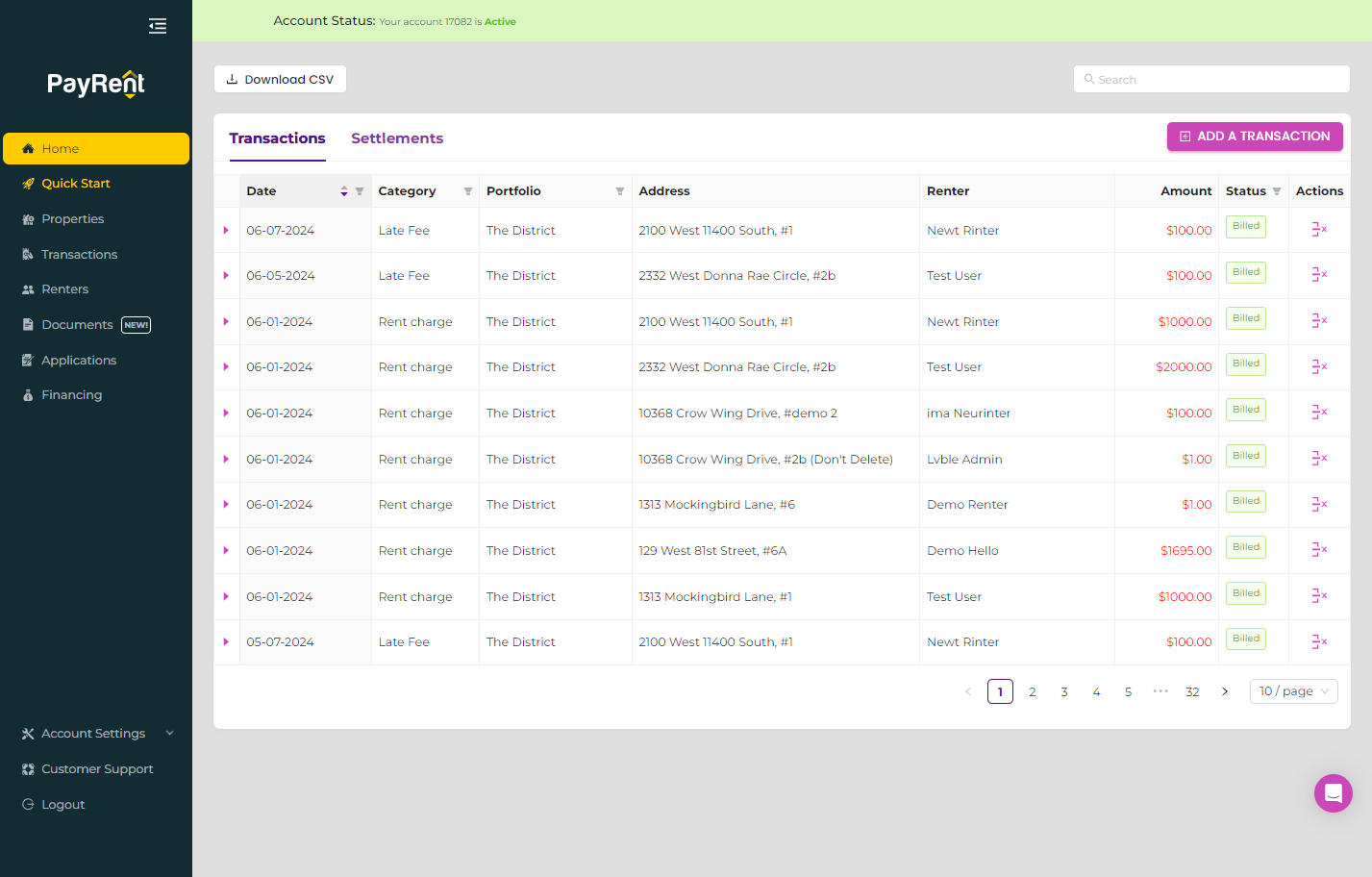The height and width of the screenshot is (877, 1372).
Task: Expand Account Settings in the sidebar
Action: coord(96,733)
